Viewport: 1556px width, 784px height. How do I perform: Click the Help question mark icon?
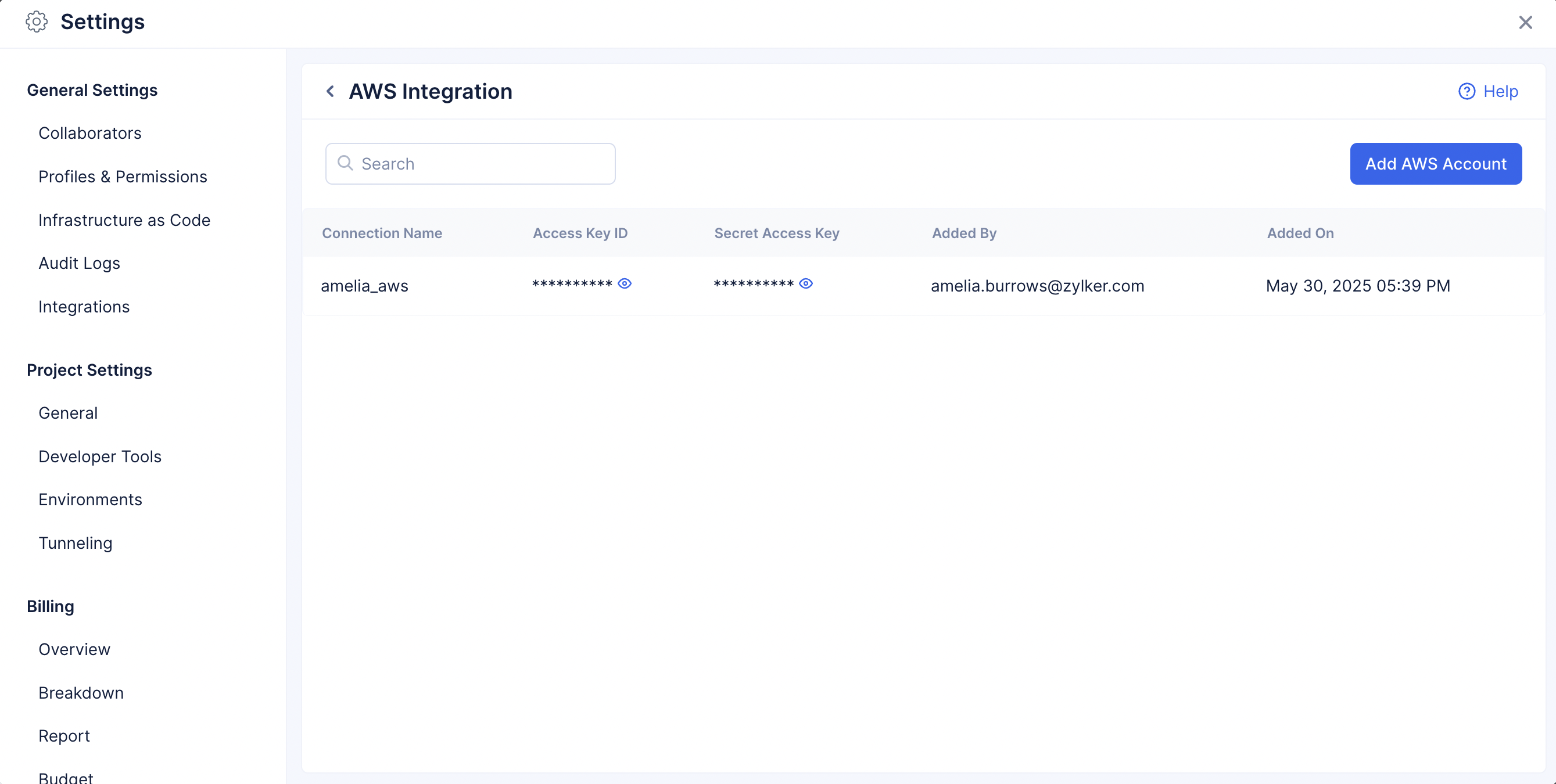pos(1467,91)
